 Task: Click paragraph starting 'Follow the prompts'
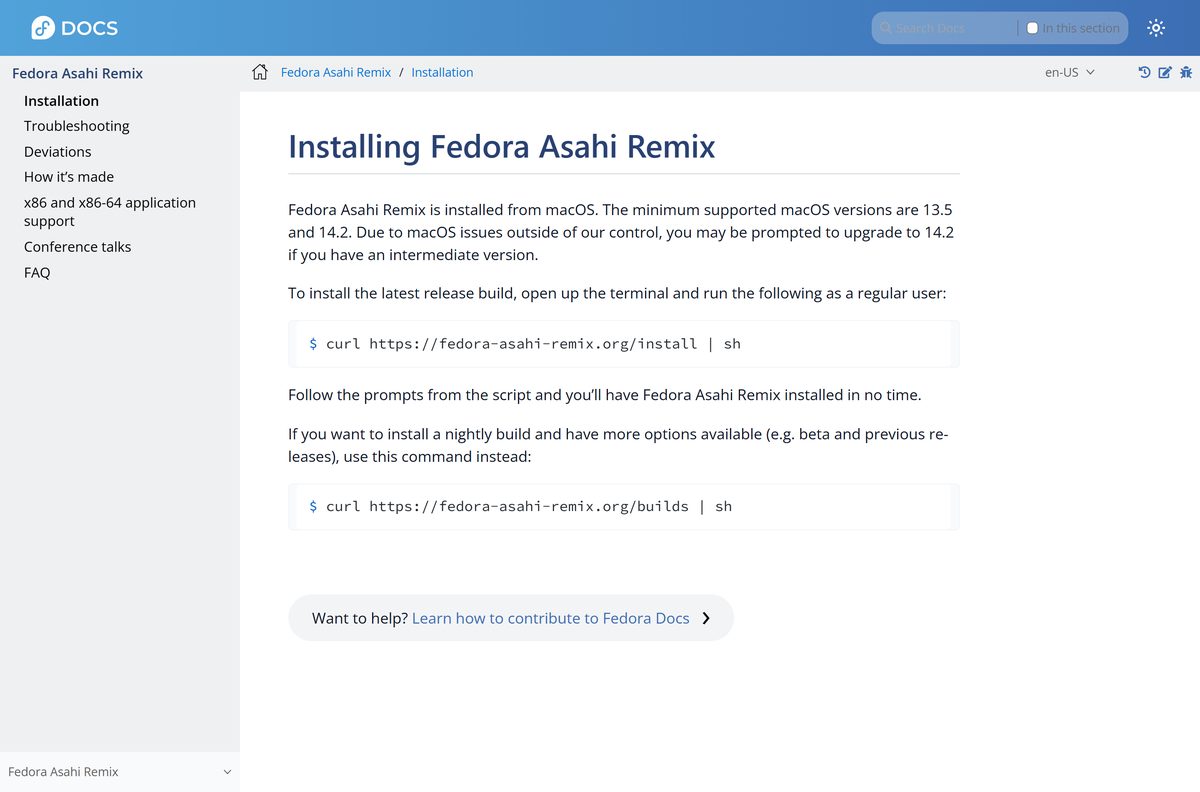(605, 395)
